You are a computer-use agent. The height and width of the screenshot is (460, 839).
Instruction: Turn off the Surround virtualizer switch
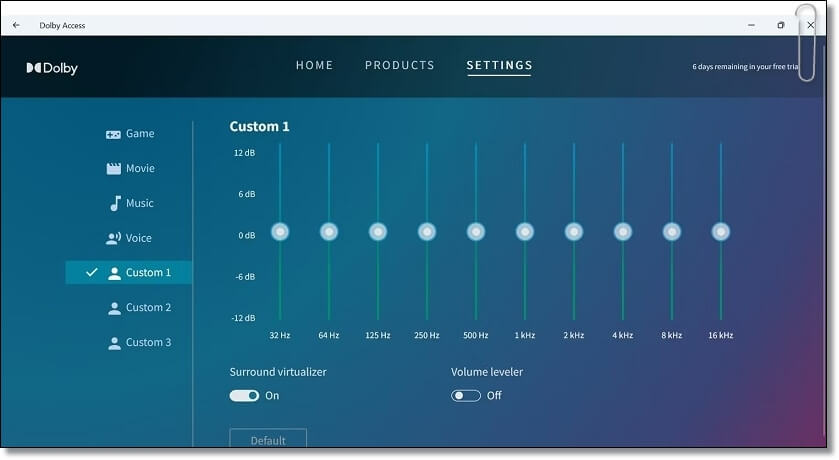pyautogui.click(x=244, y=396)
